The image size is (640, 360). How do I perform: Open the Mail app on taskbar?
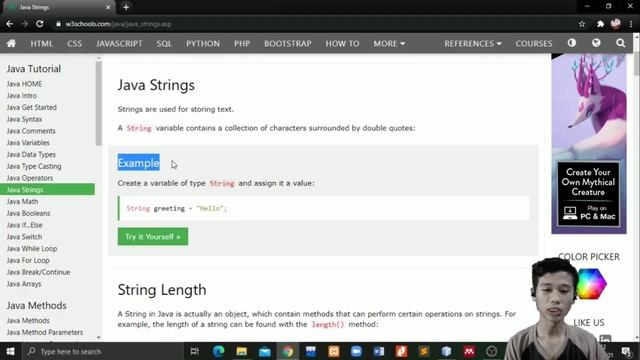click(x=264, y=351)
